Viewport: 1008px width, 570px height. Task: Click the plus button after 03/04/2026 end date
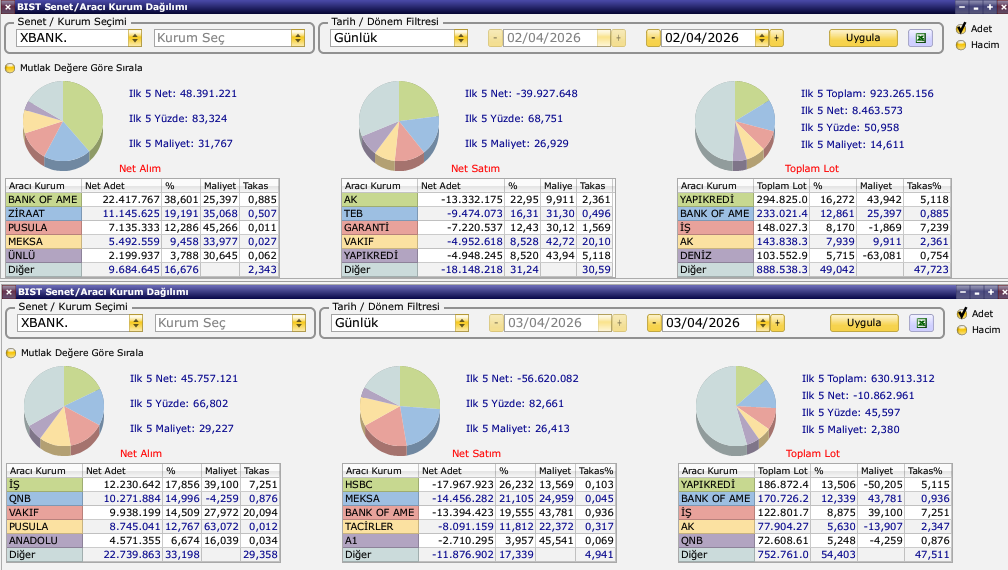777,323
